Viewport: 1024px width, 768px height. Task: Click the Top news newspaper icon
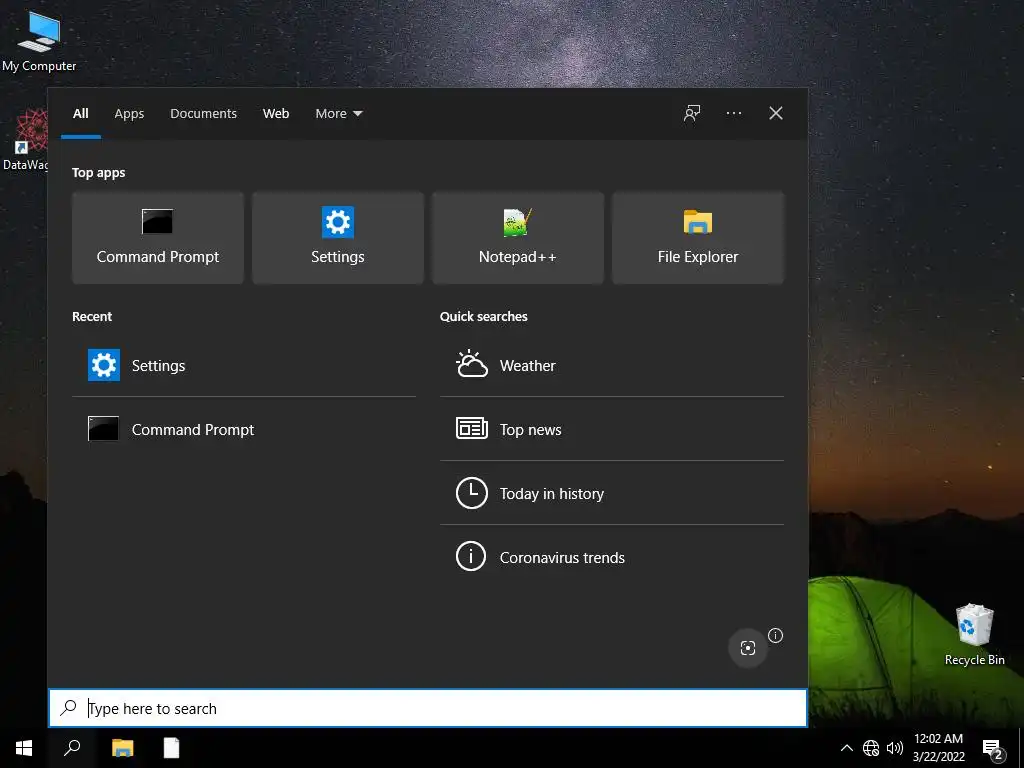(x=472, y=428)
